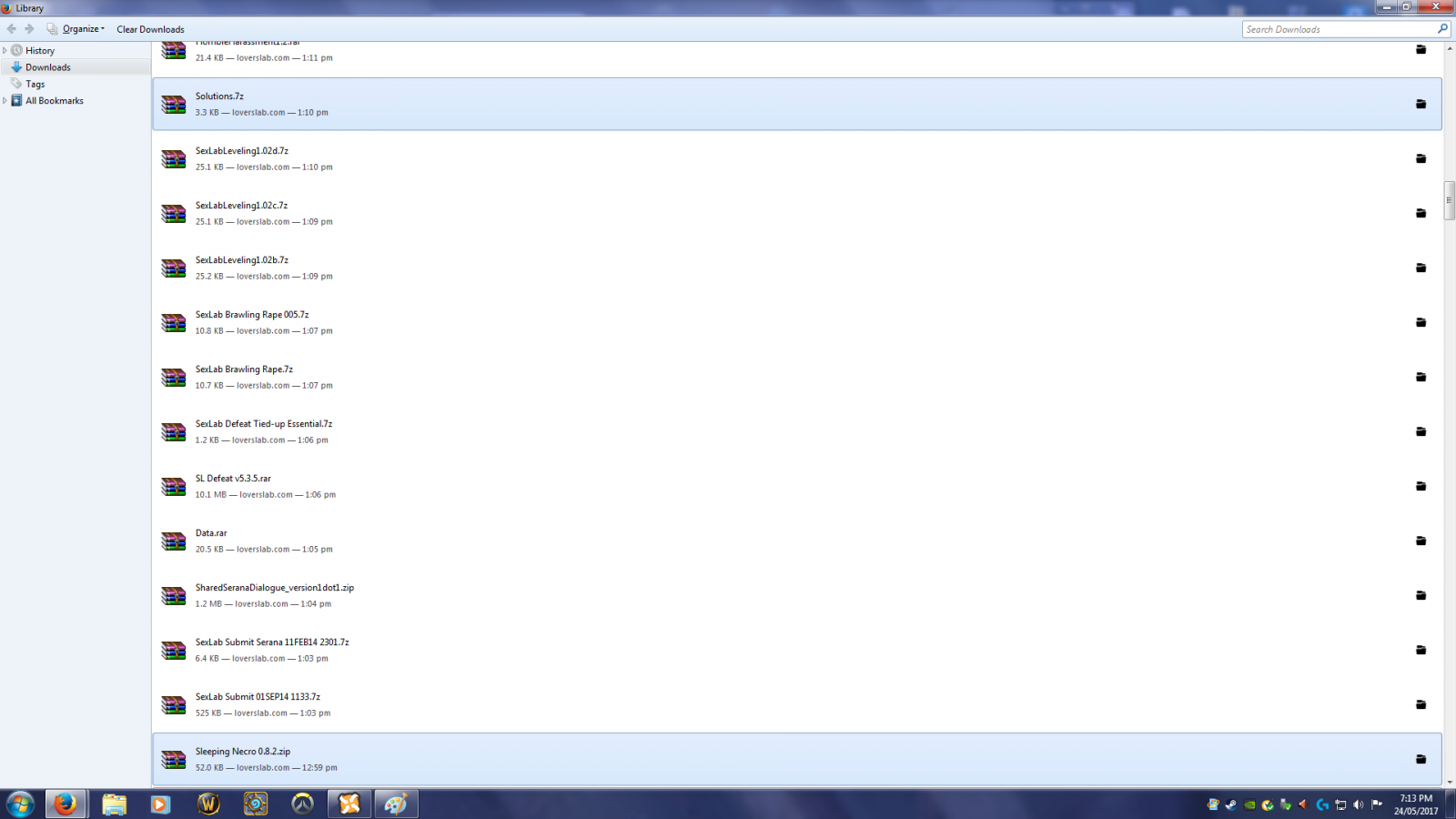
Task: Click the '3.3 KB — loverslab.com — 1:10 pm' details
Action: click(x=262, y=113)
